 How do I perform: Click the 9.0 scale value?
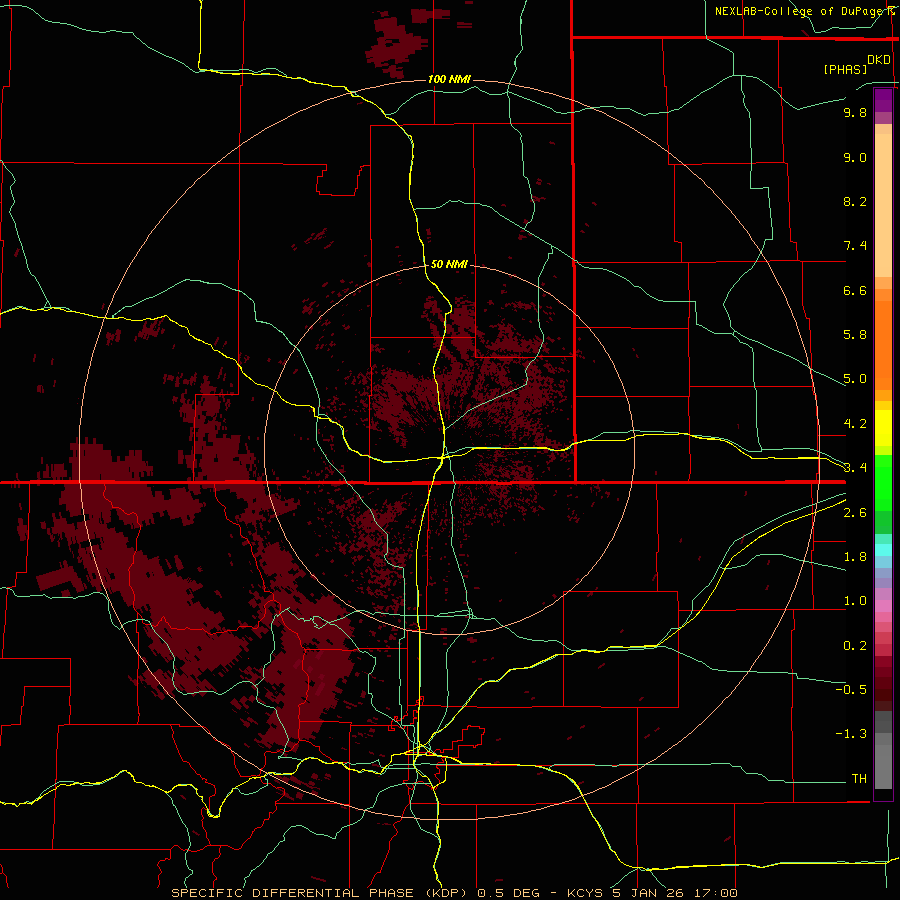click(x=855, y=157)
